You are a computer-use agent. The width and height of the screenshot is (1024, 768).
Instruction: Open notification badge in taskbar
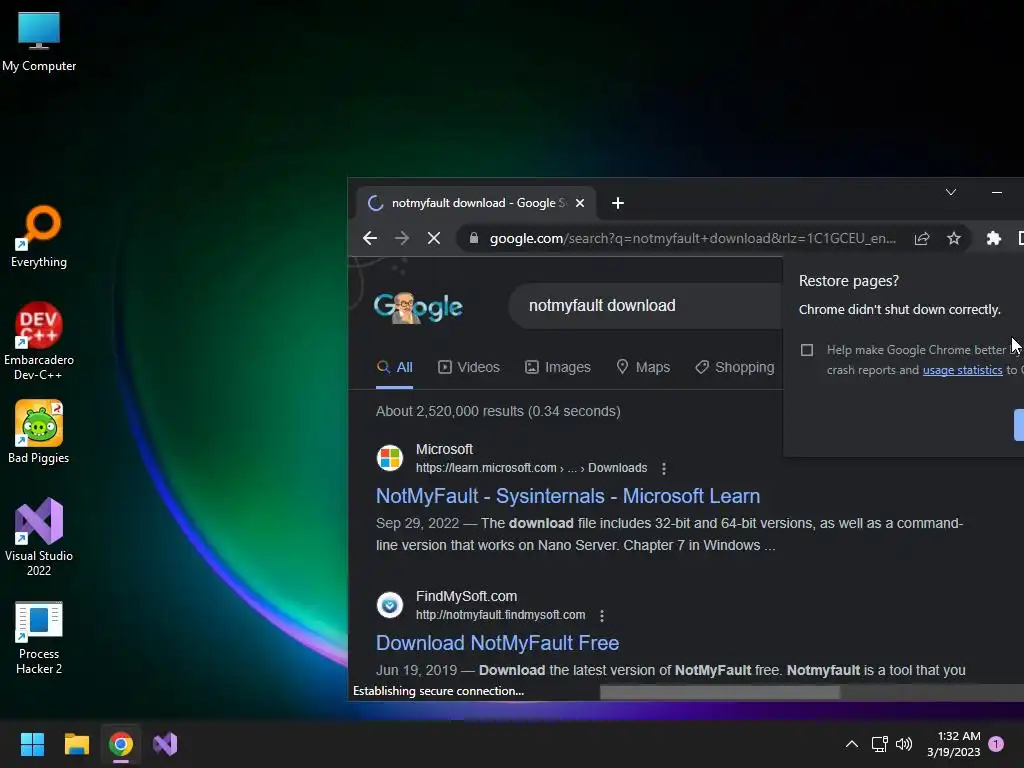coord(996,743)
